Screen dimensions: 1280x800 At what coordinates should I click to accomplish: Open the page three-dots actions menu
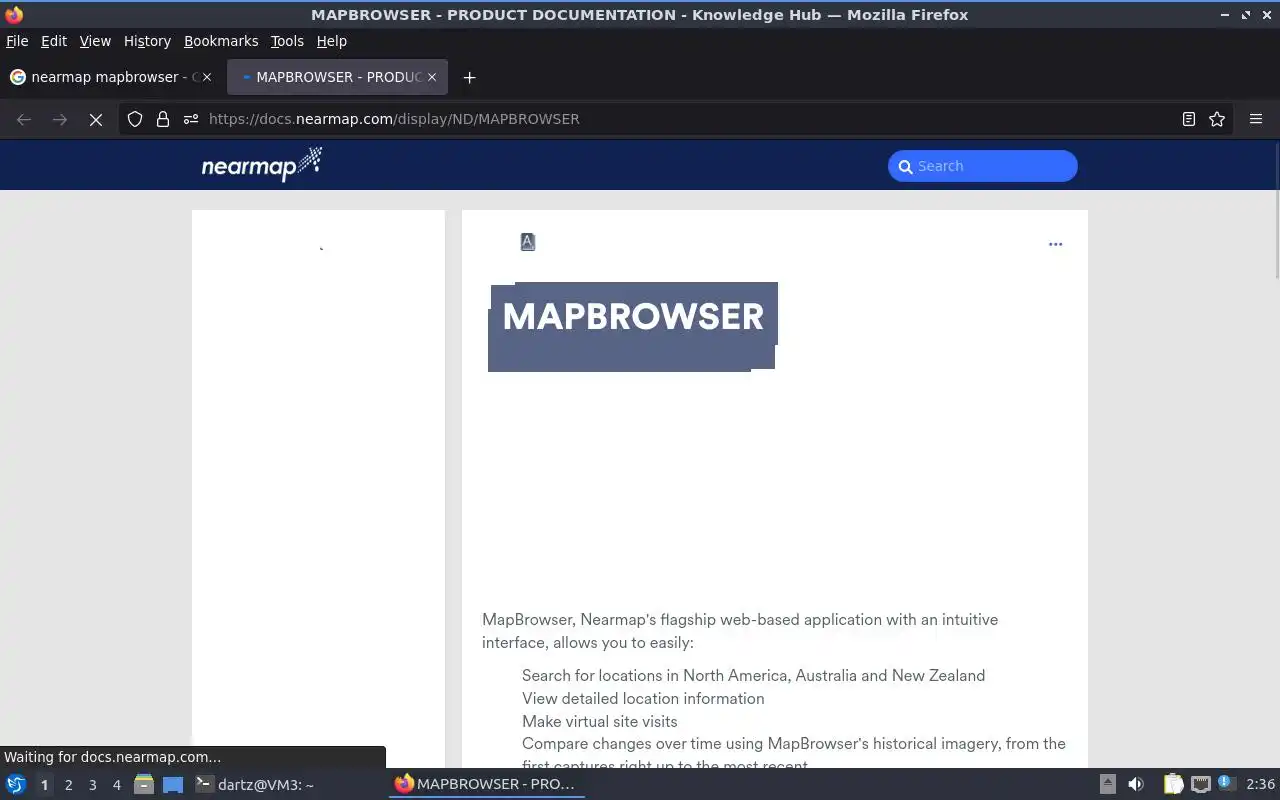[1055, 244]
